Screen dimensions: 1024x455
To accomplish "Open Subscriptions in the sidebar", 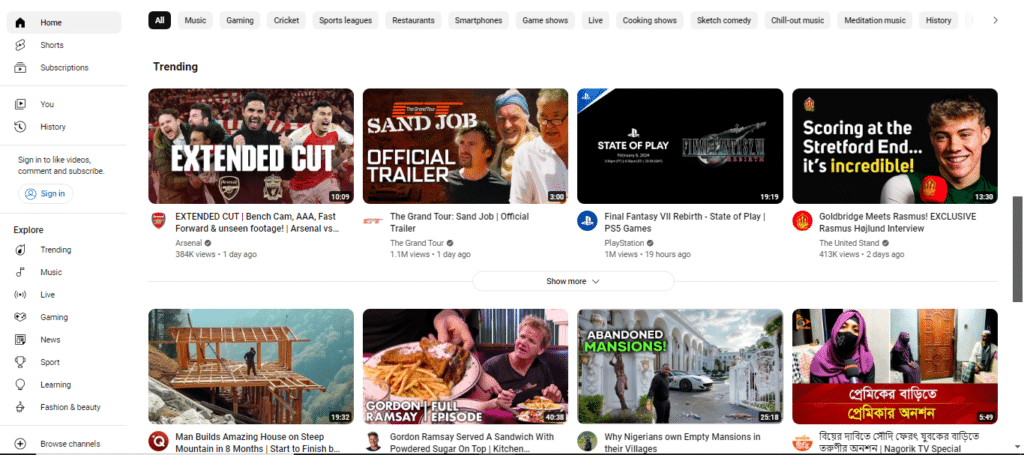I will tap(63, 68).
